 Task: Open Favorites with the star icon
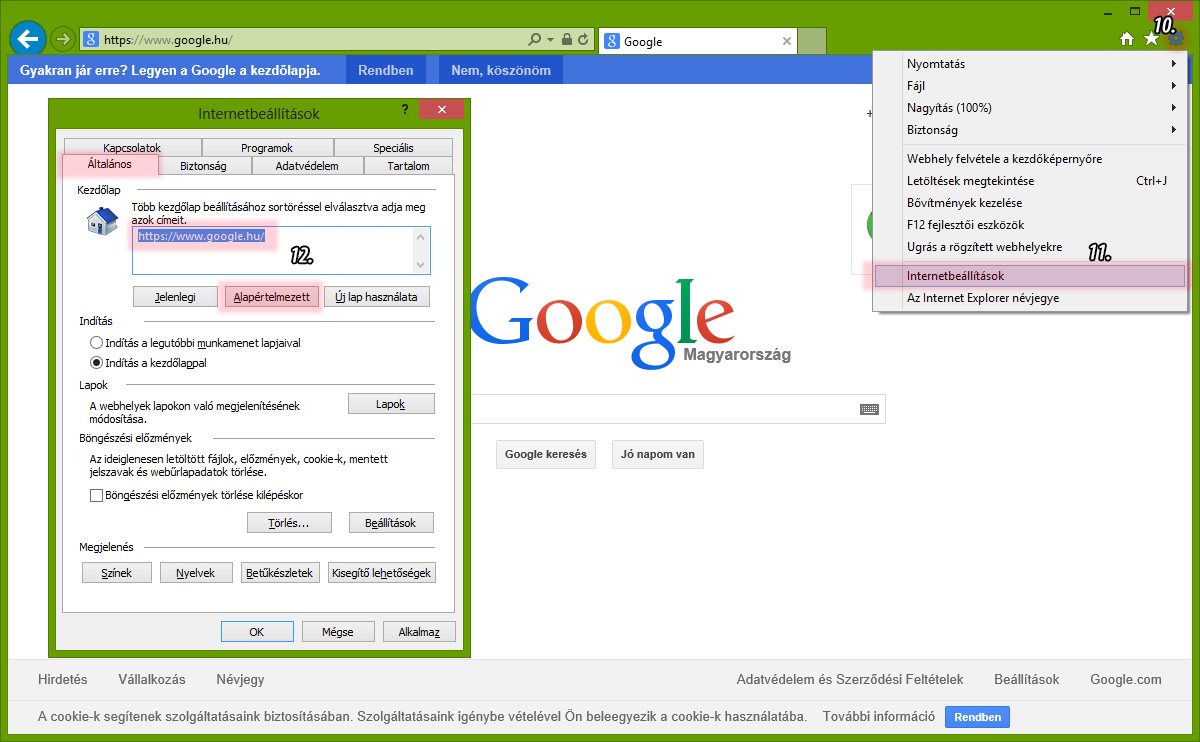pos(1151,39)
